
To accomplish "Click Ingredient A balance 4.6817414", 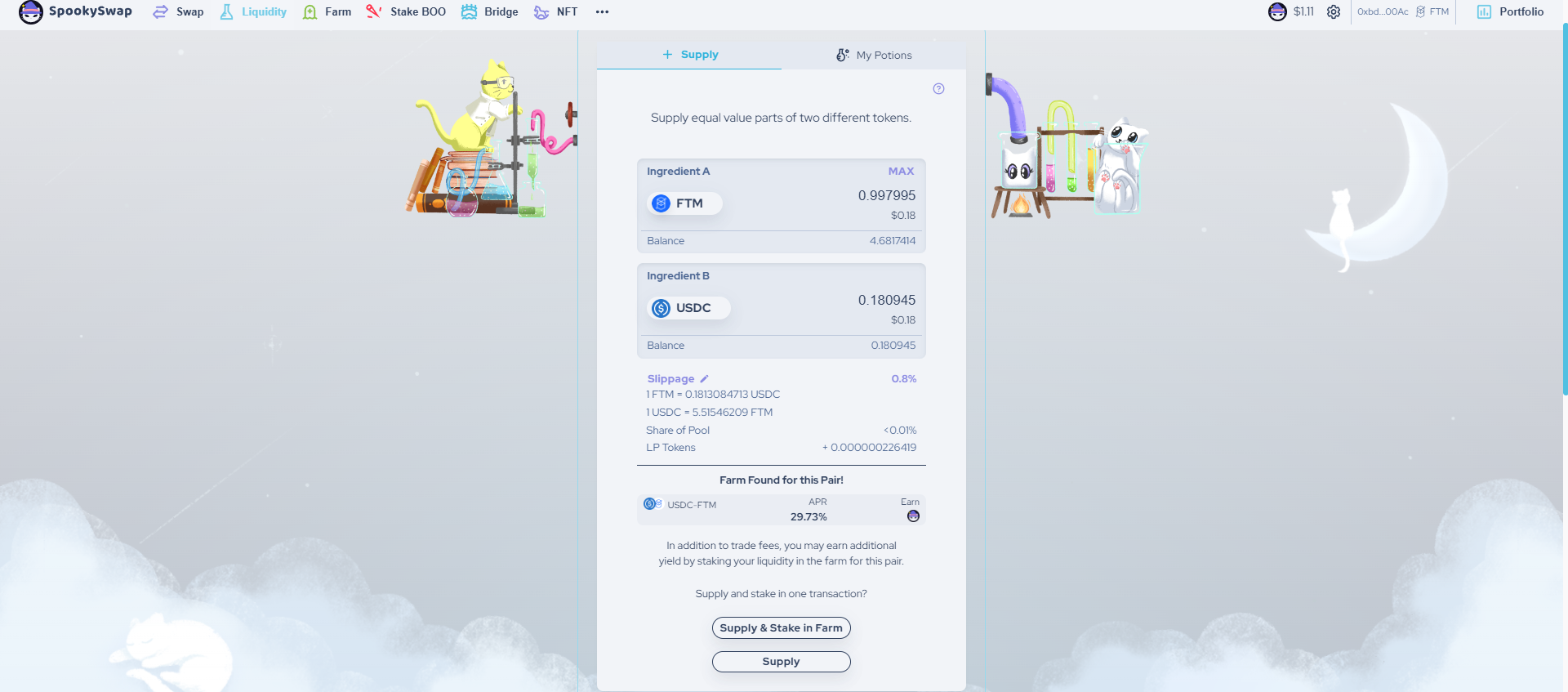I will click(x=893, y=241).
